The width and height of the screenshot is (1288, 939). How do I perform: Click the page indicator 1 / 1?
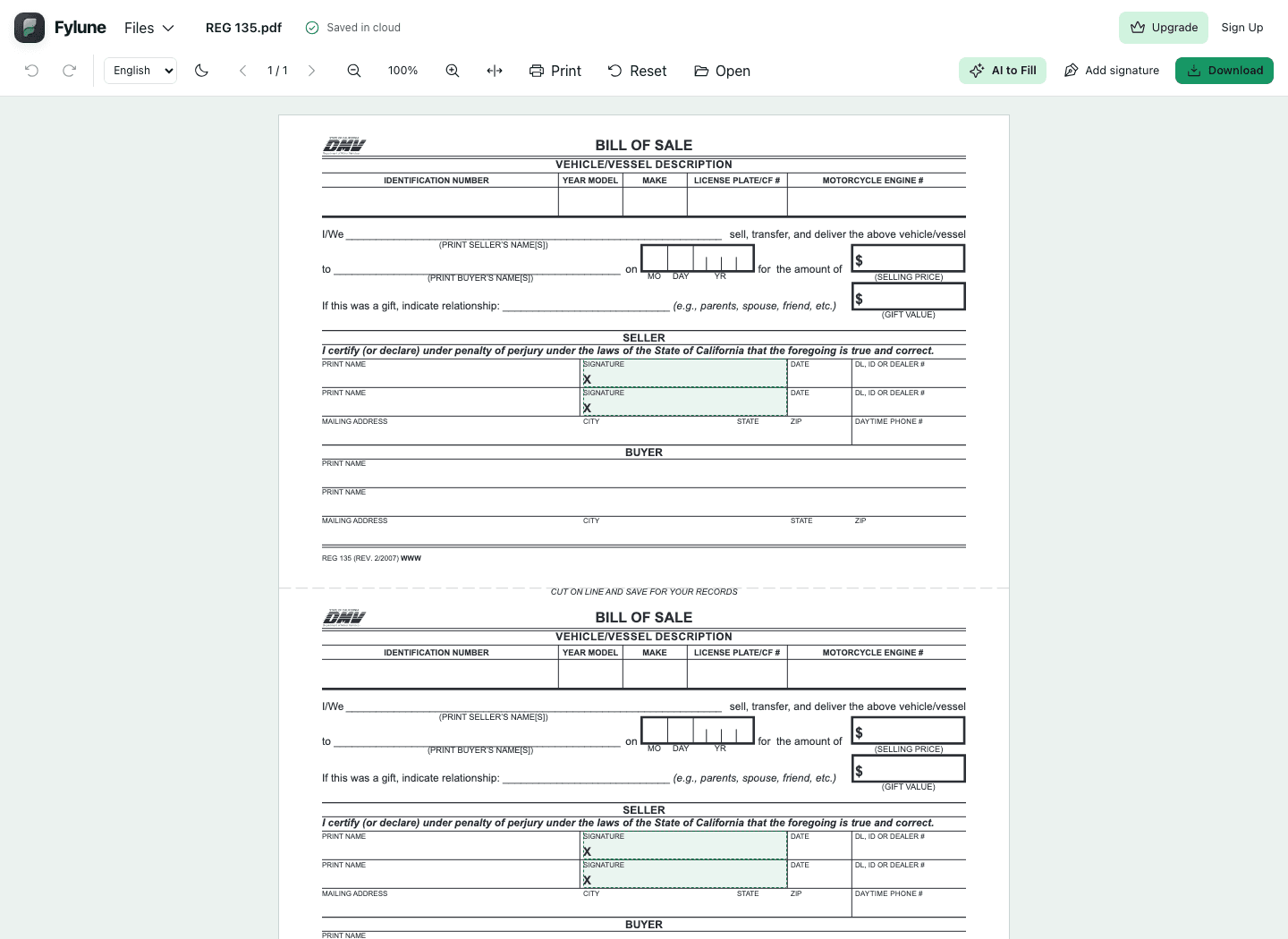(x=277, y=71)
